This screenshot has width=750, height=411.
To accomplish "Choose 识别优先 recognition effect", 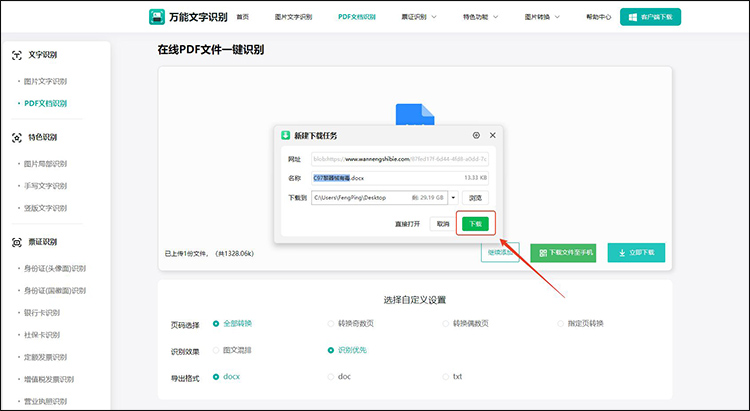I will tap(331, 350).
